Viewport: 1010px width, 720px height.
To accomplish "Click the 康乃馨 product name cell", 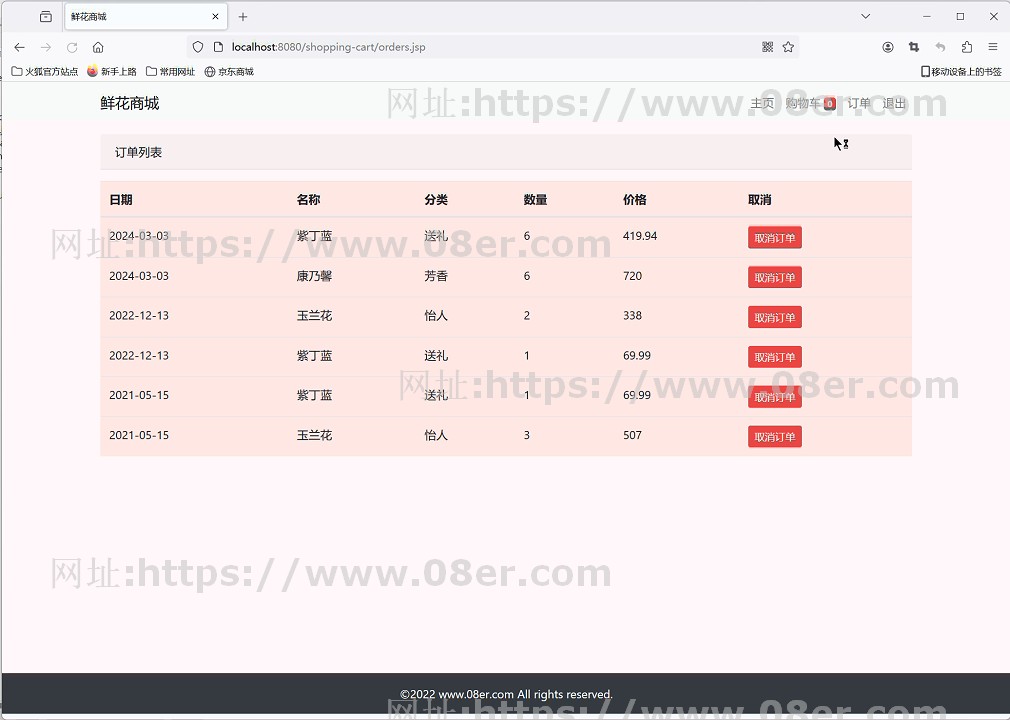I will pos(314,276).
